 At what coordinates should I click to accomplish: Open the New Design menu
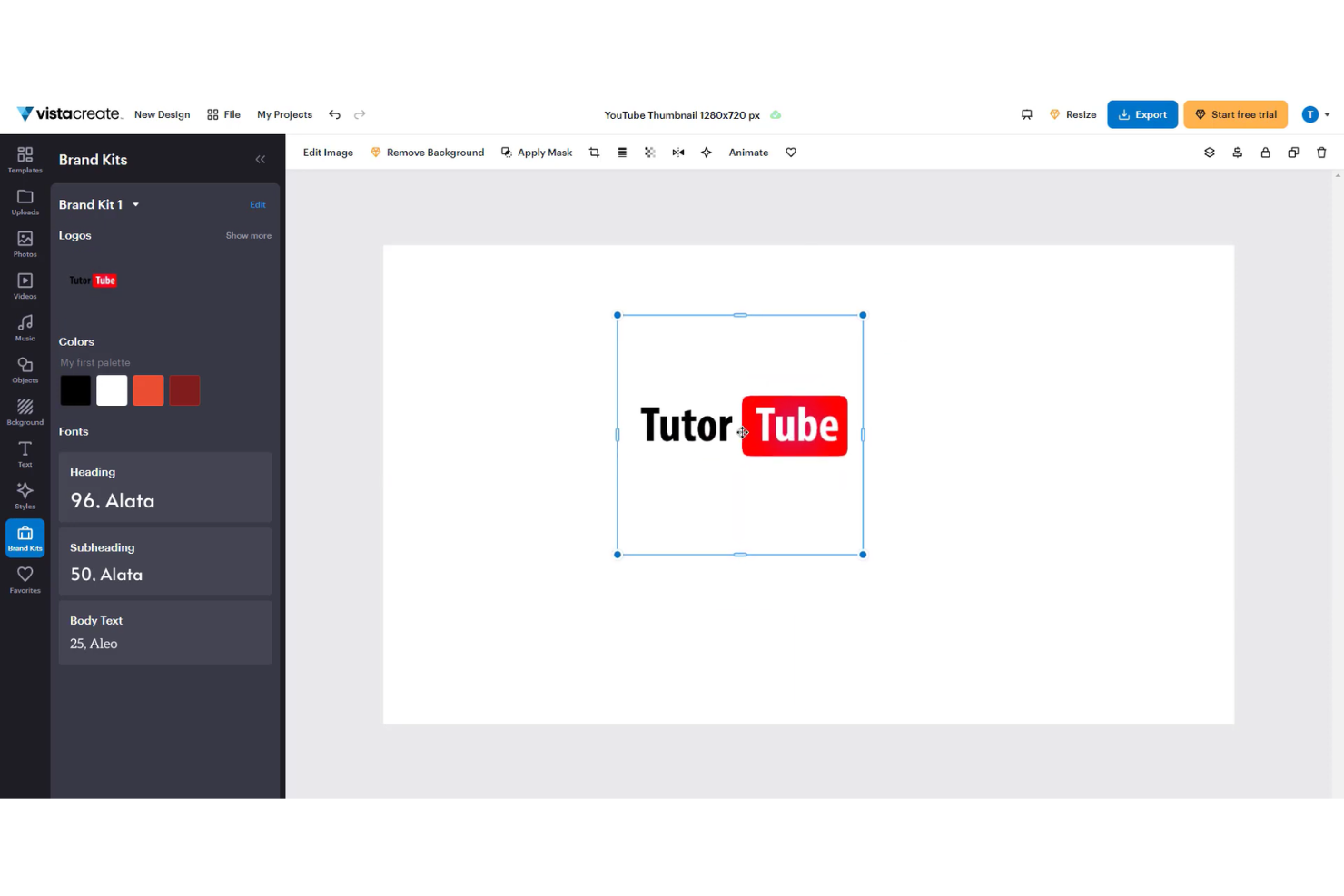point(163,114)
